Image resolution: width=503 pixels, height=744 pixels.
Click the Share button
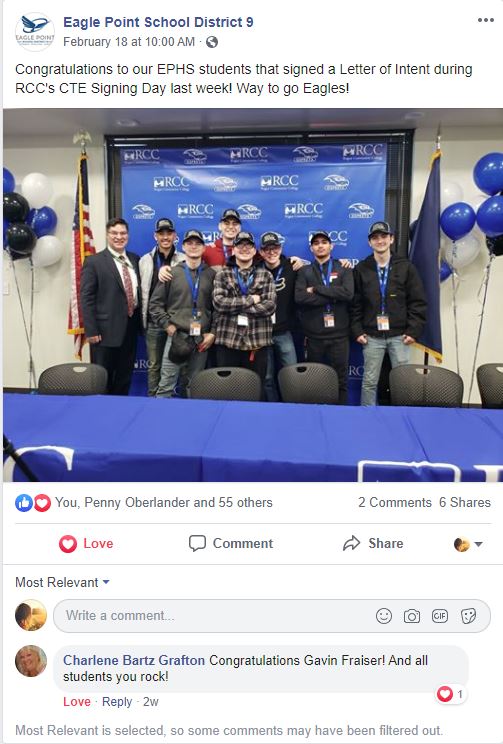(x=373, y=543)
